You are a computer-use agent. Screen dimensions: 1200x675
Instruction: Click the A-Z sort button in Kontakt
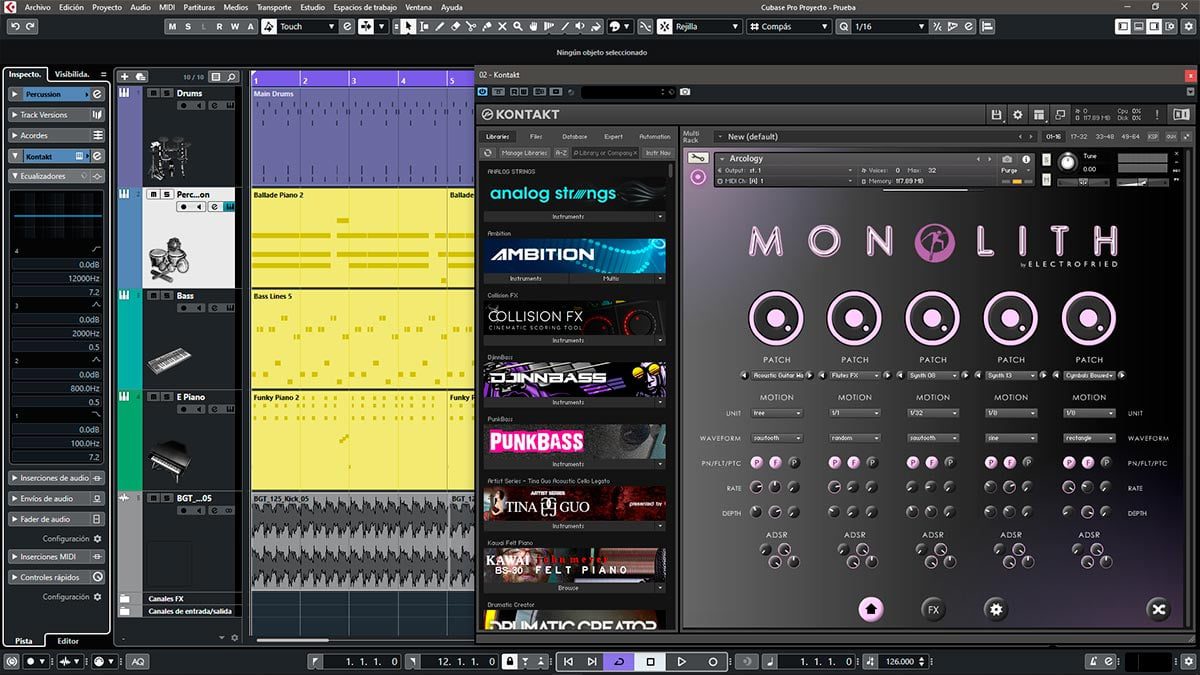point(561,153)
